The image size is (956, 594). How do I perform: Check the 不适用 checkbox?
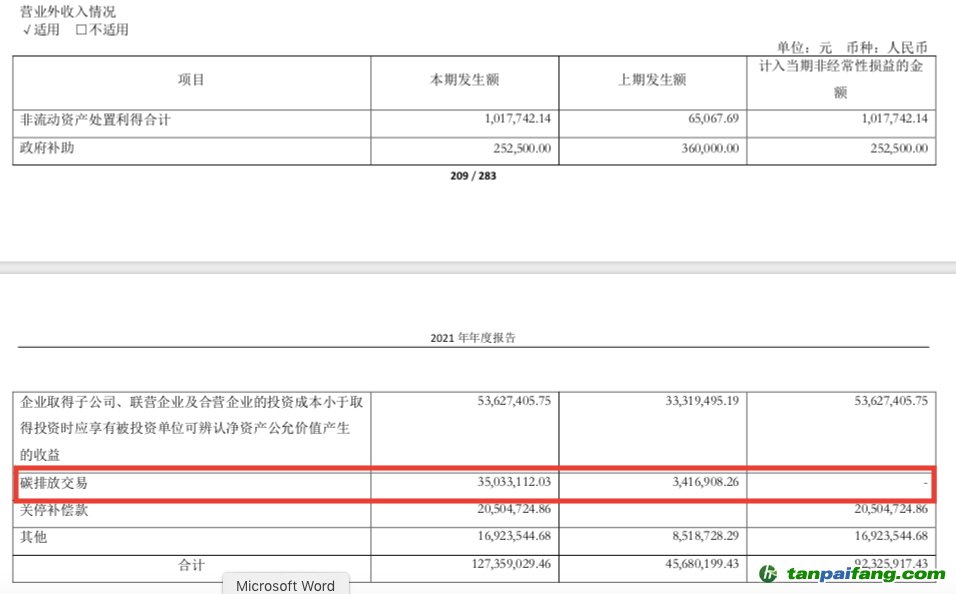[x=82, y=30]
